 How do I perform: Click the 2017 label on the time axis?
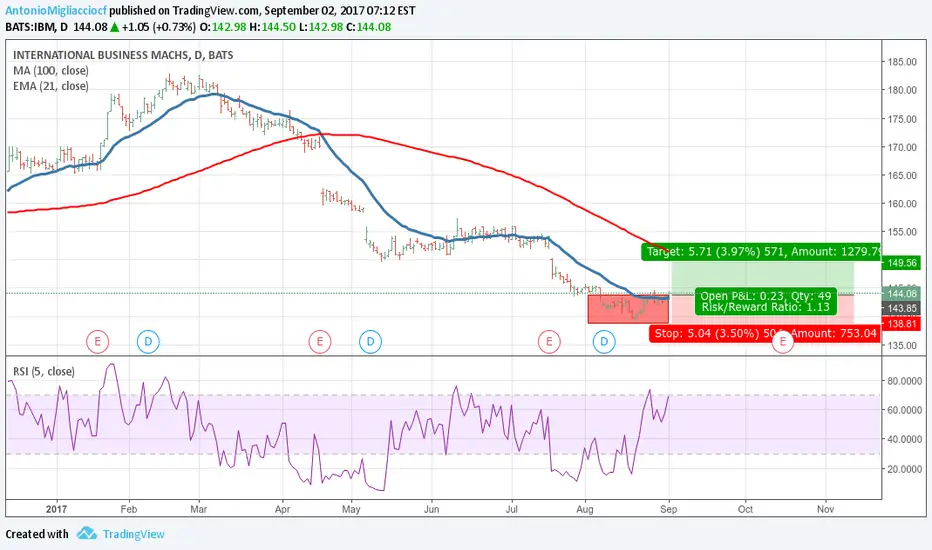tap(56, 509)
